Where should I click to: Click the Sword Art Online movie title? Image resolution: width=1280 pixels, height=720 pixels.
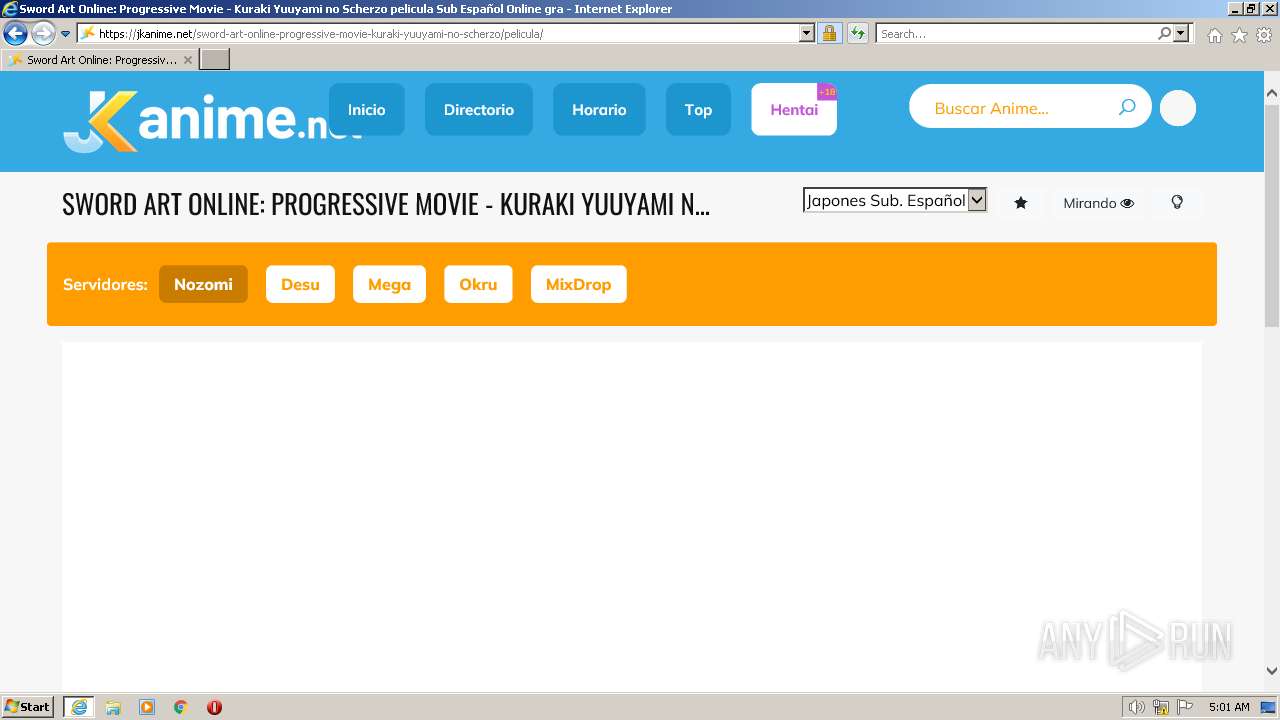click(386, 204)
